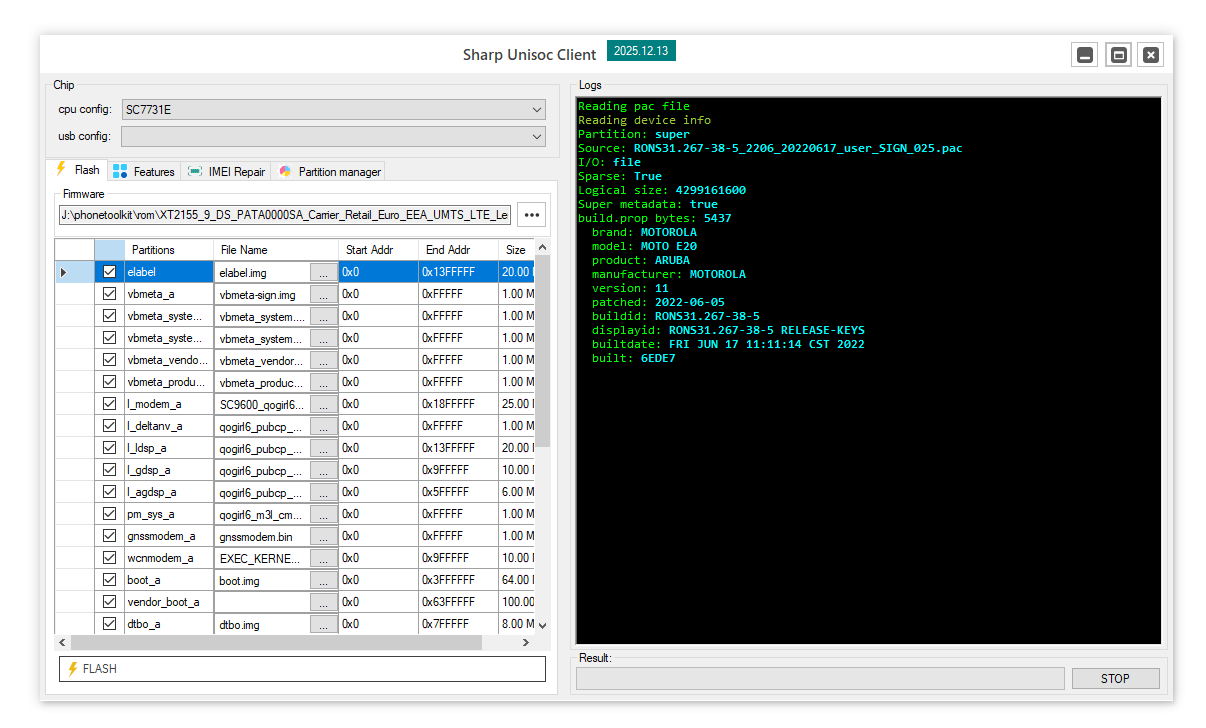Open the cpu config dropdown

(333, 110)
